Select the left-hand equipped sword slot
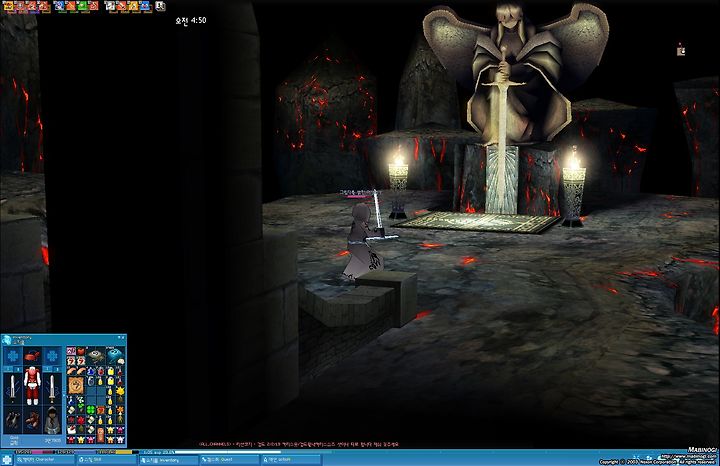The image size is (720, 466). [x=12, y=389]
